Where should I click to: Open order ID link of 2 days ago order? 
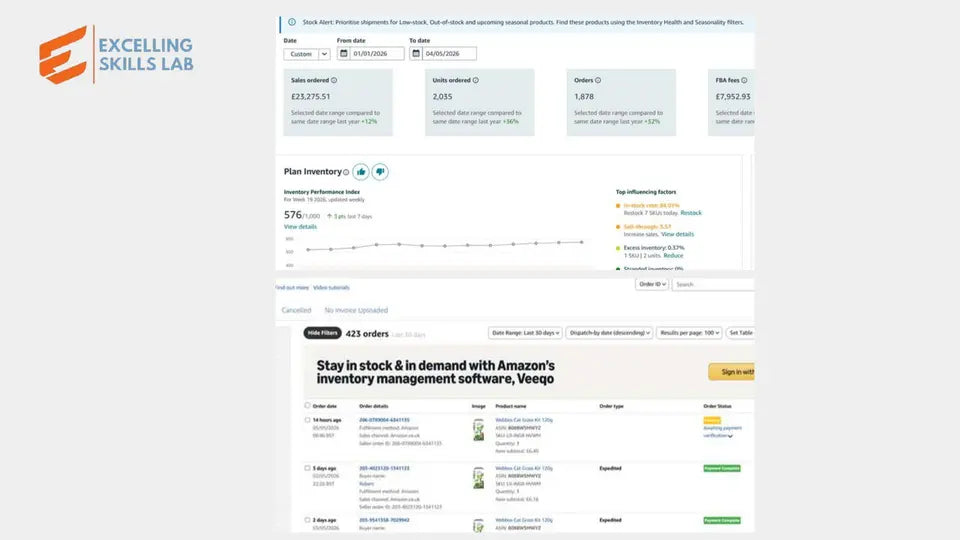pyautogui.click(x=384, y=520)
